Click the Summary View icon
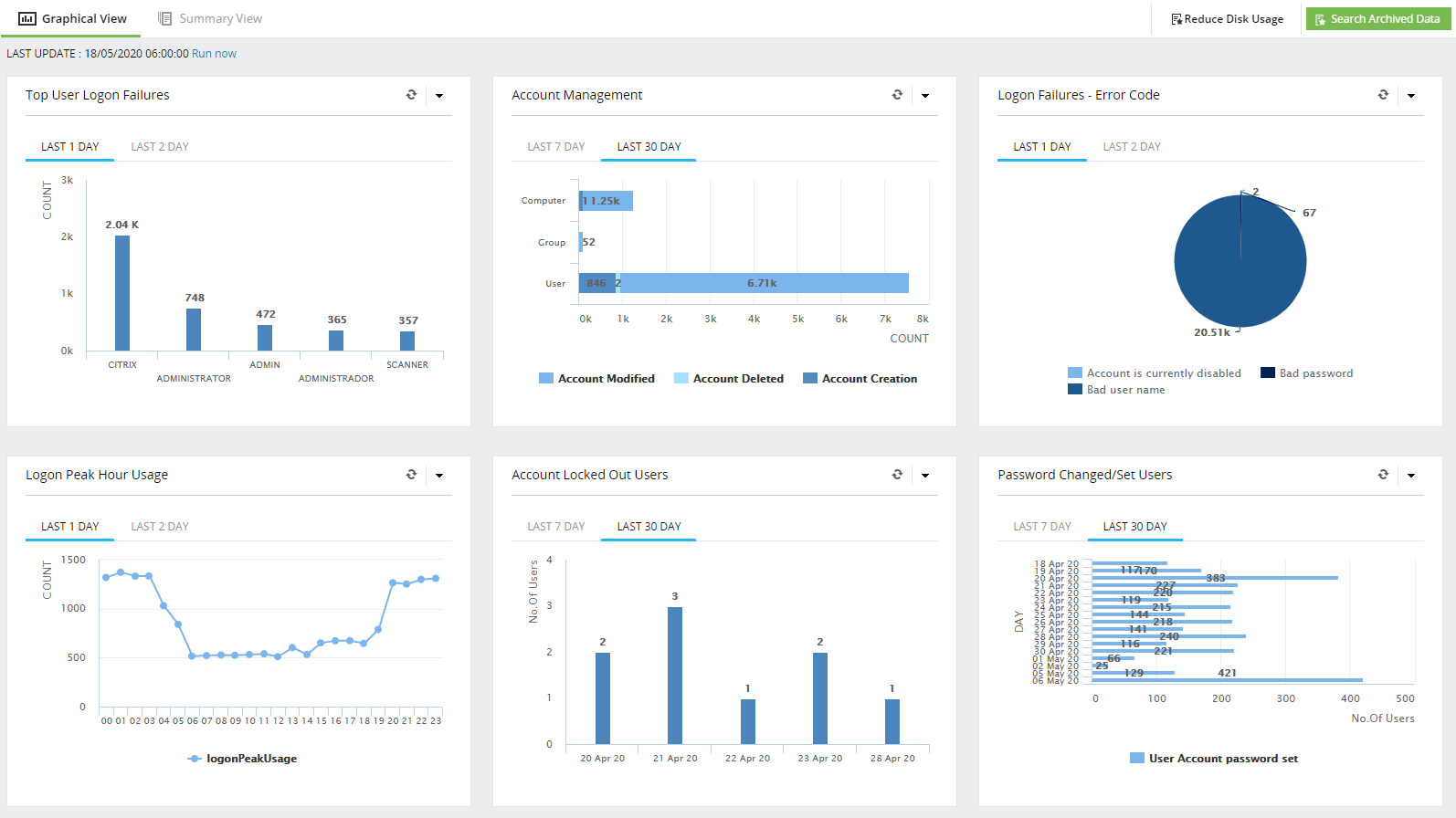Viewport: 1456px width, 818px height. [164, 18]
